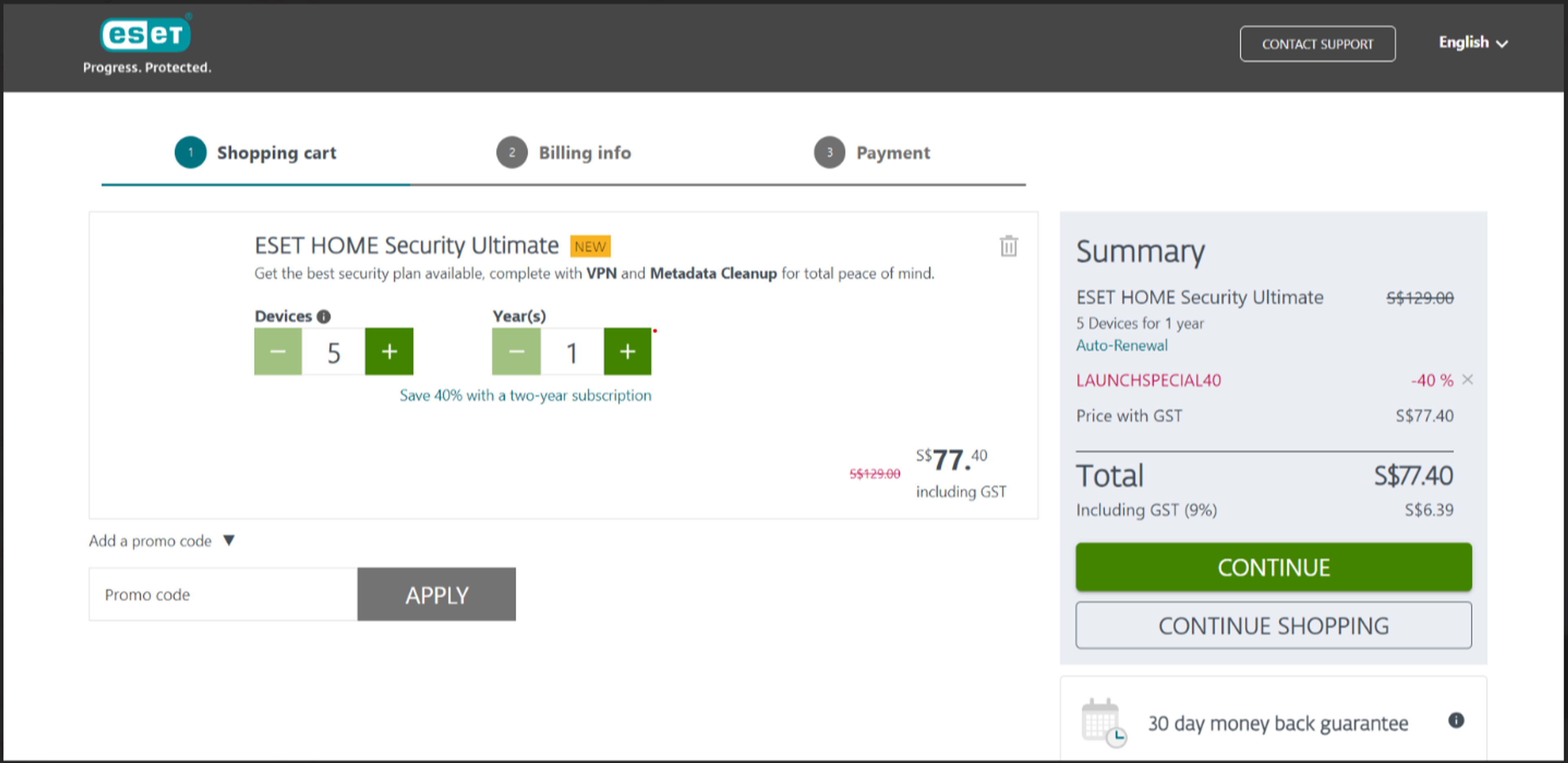Viewport: 1568px width, 763px height.
Task: Open the English language dropdown
Action: (1473, 42)
